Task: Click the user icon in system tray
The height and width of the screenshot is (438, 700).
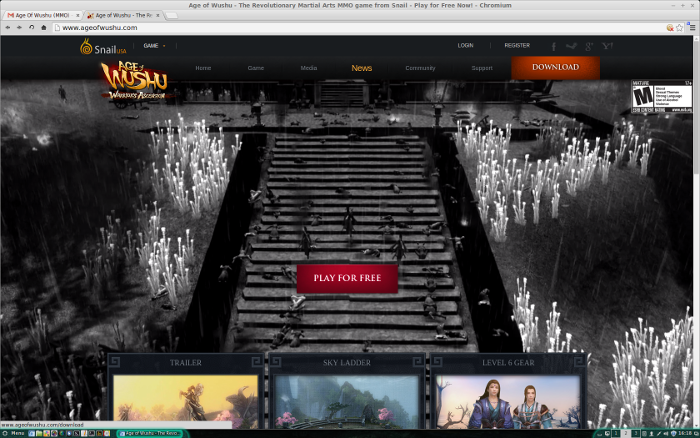Action: [x=651, y=434]
